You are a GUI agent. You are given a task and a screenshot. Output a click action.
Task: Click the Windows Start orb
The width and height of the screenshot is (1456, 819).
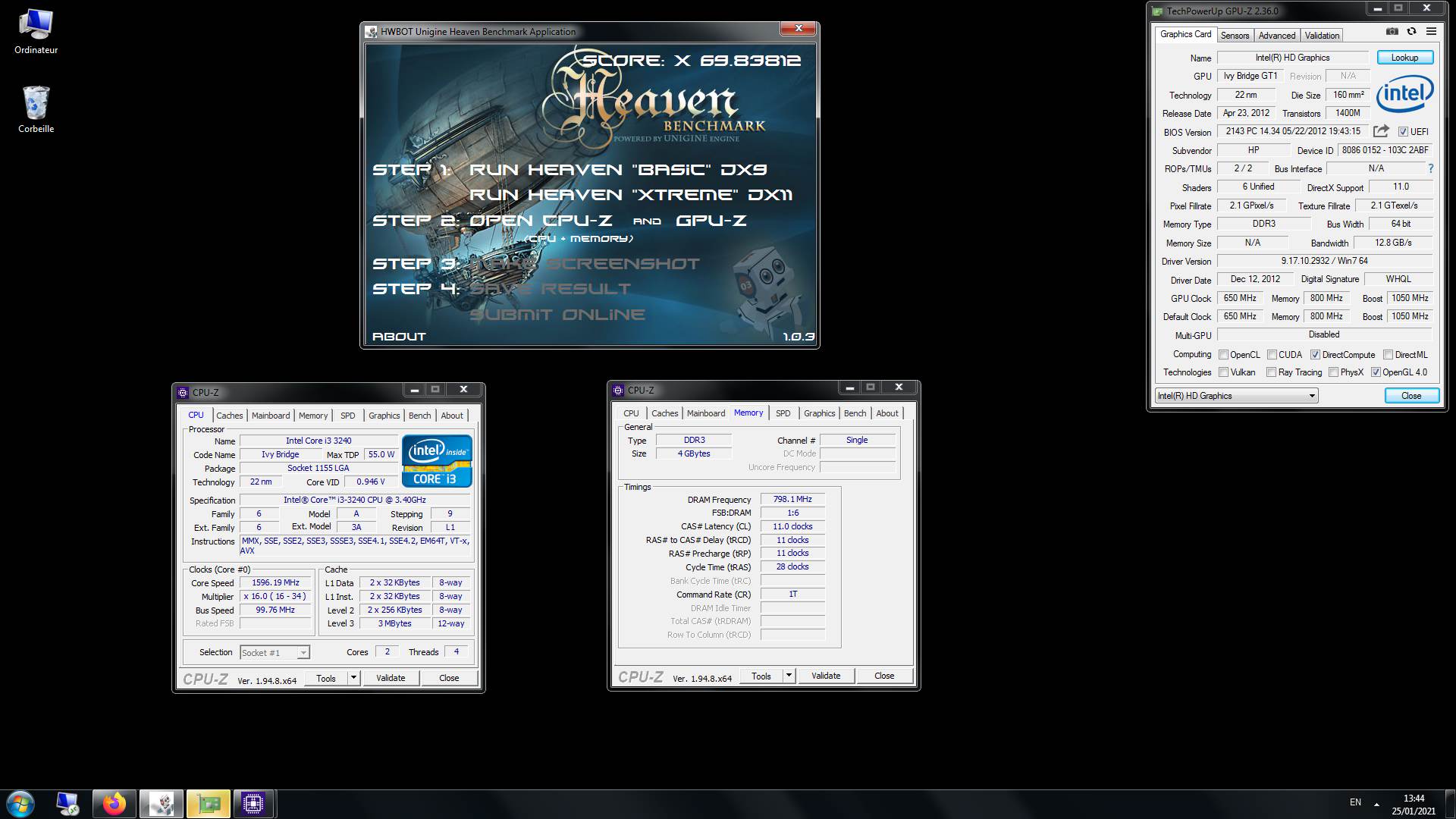[x=20, y=803]
